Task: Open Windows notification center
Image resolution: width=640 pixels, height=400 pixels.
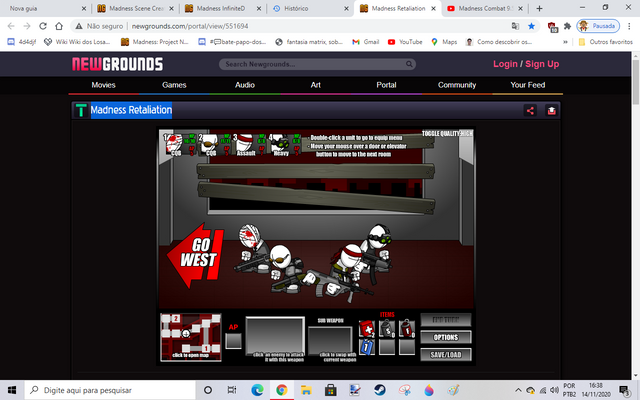Action: point(624,390)
